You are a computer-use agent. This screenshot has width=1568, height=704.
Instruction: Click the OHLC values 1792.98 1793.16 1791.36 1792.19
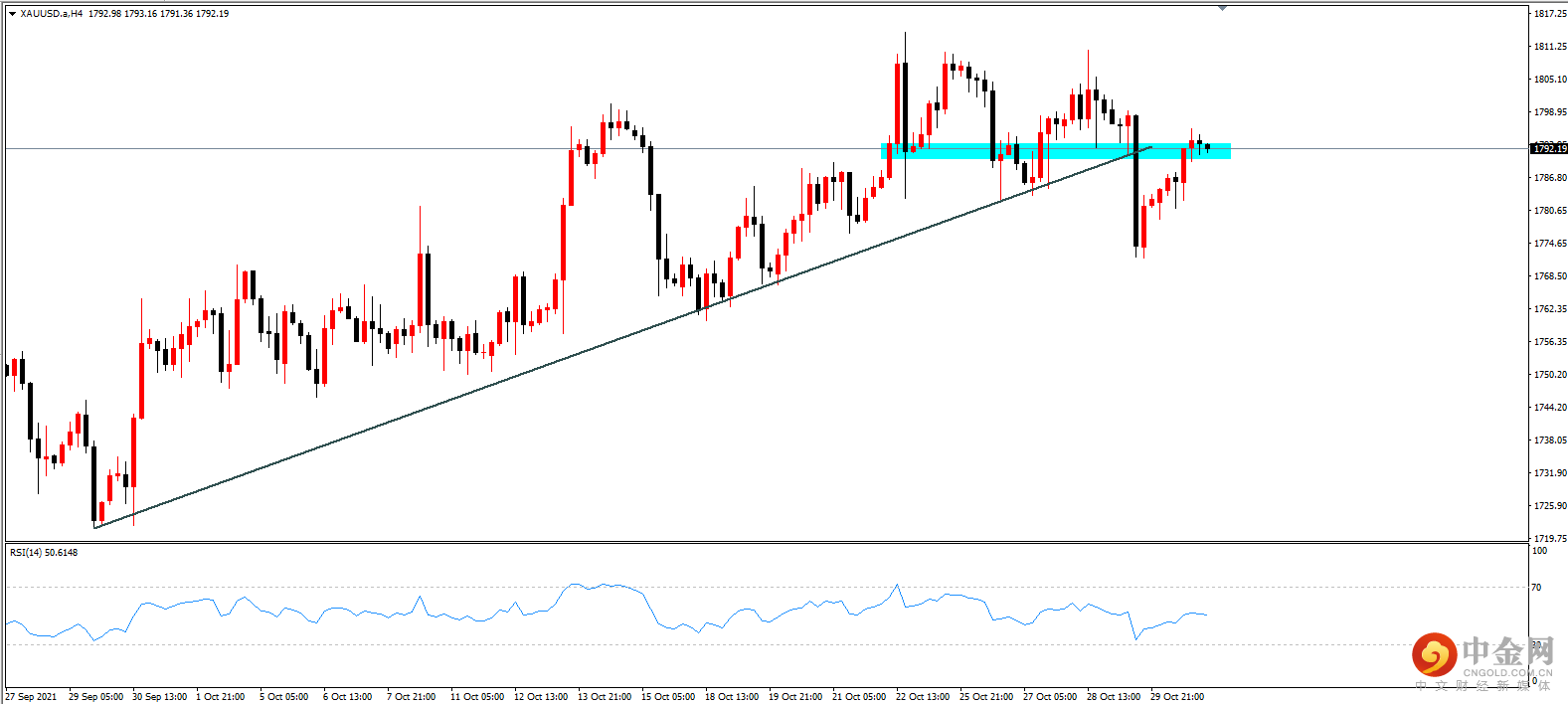click(159, 14)
